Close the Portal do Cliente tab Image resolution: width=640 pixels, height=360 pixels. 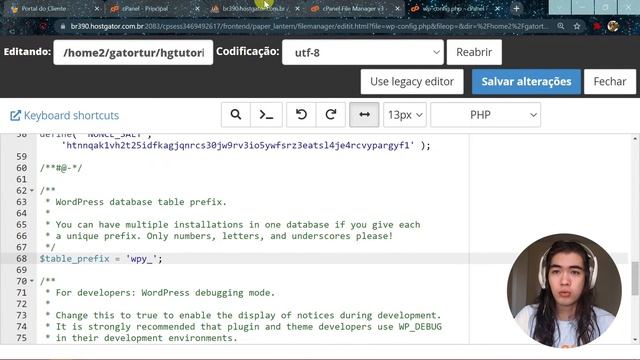tap(97, 9)
